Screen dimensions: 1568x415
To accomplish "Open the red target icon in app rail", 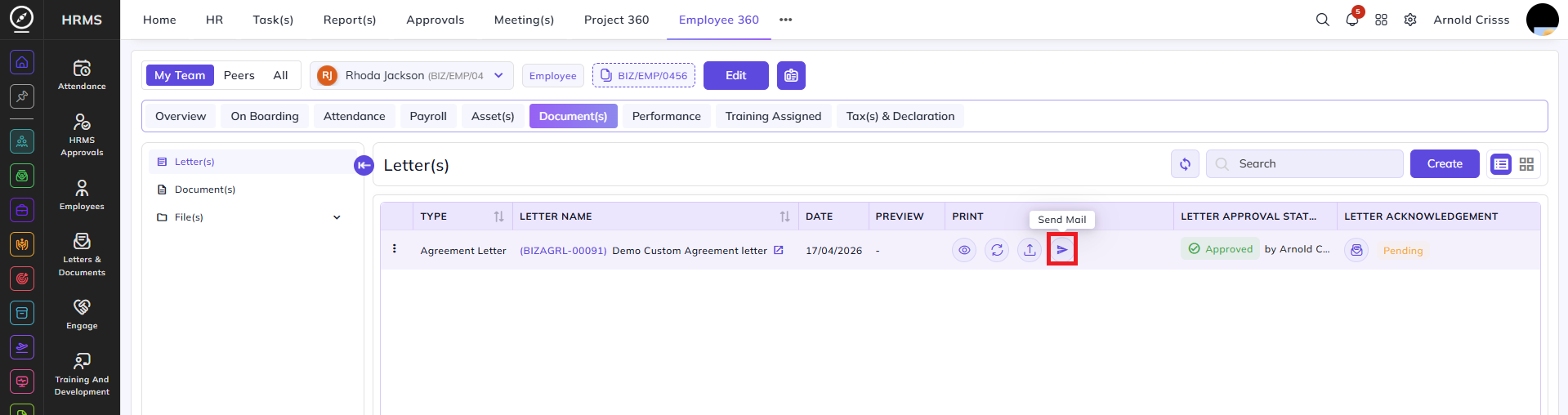I will click(22, 279).
